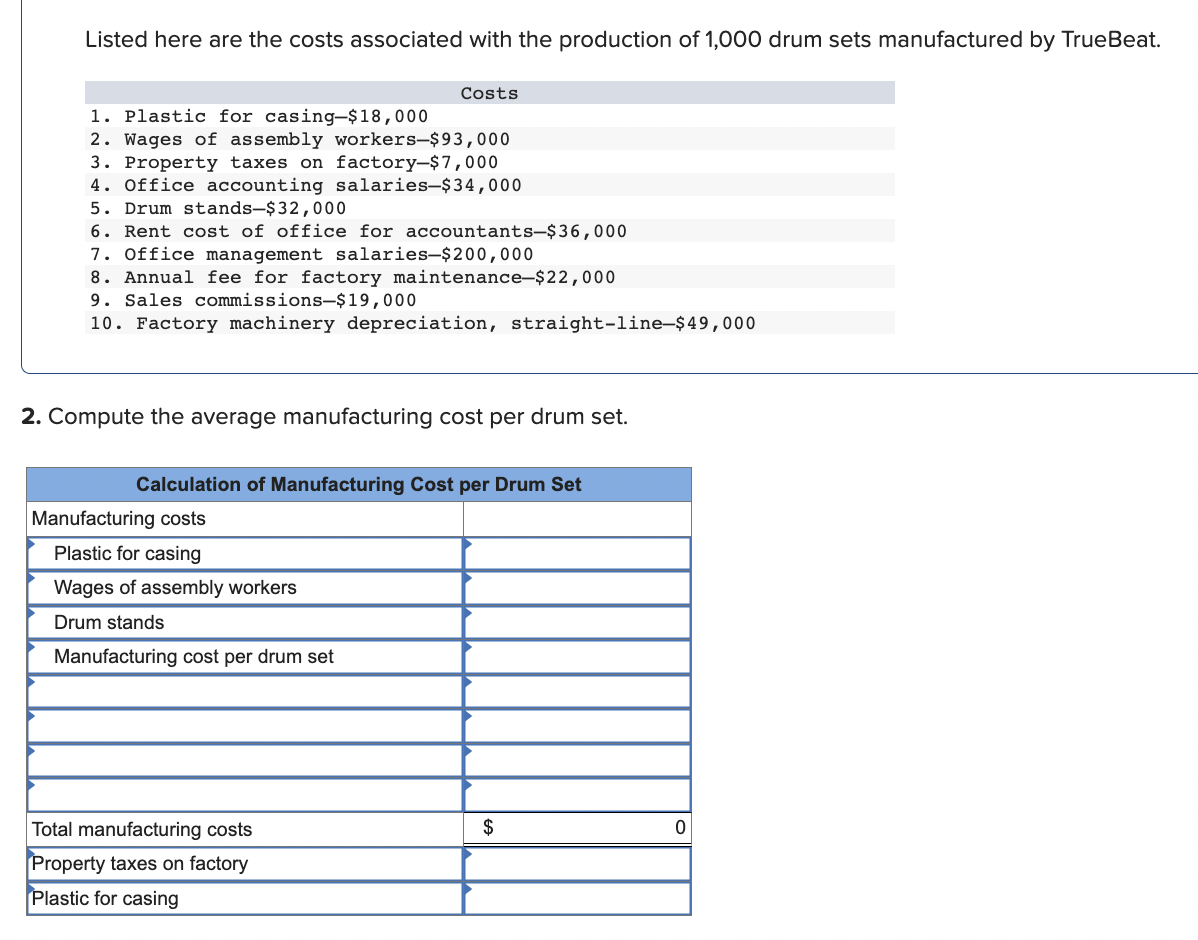Select the Property taxes on factory amount cell
Image resolution: width=1198 pixels, height=940 pixels.
click(x=577, y=863)
